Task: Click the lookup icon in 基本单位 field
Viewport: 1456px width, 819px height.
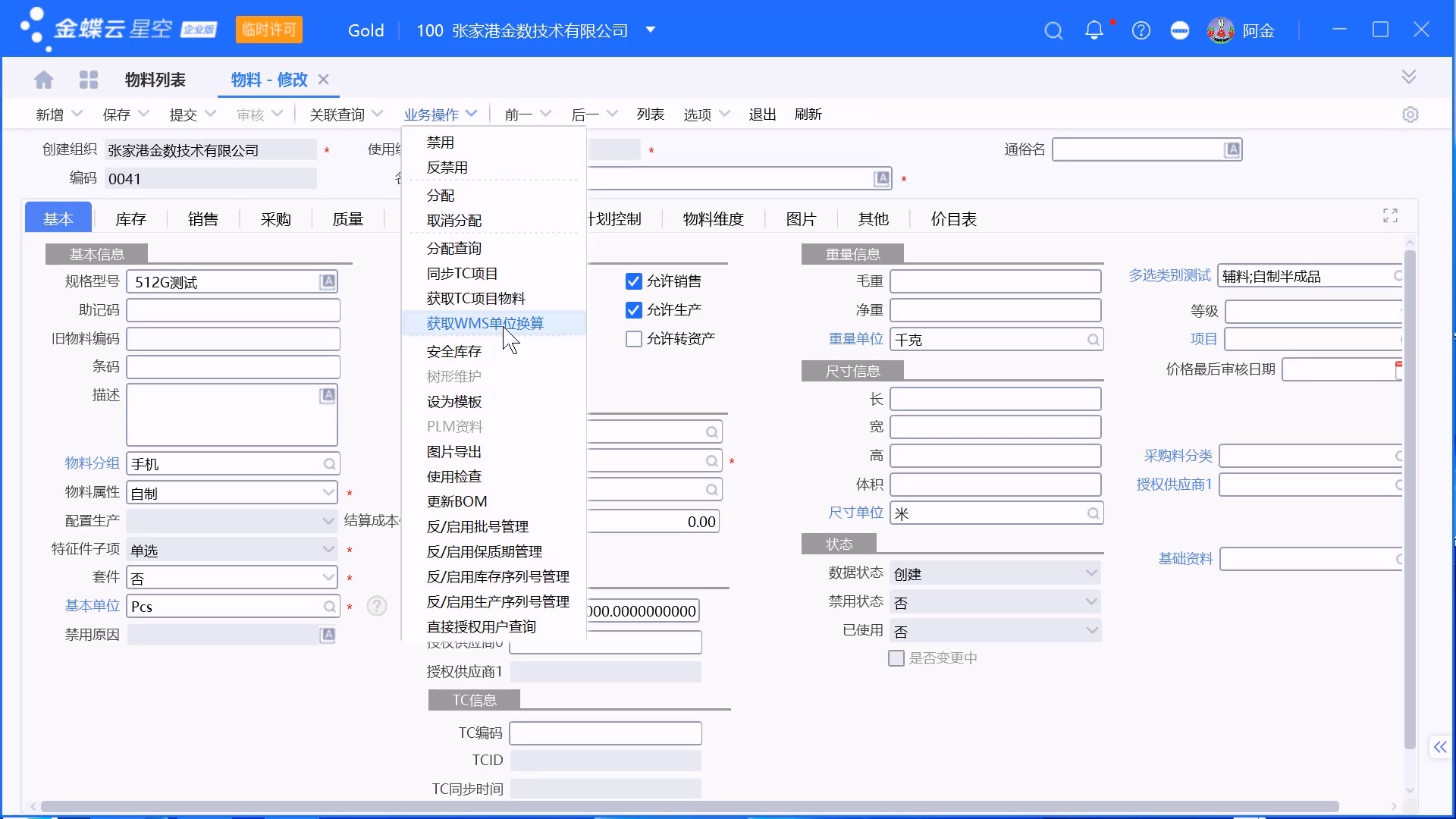Action: (330, 607)
